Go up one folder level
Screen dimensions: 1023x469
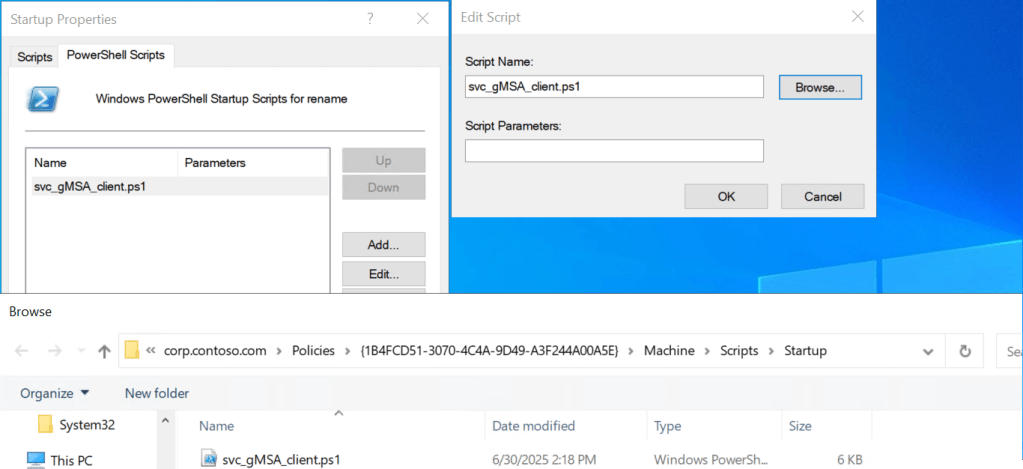point(104,351)
